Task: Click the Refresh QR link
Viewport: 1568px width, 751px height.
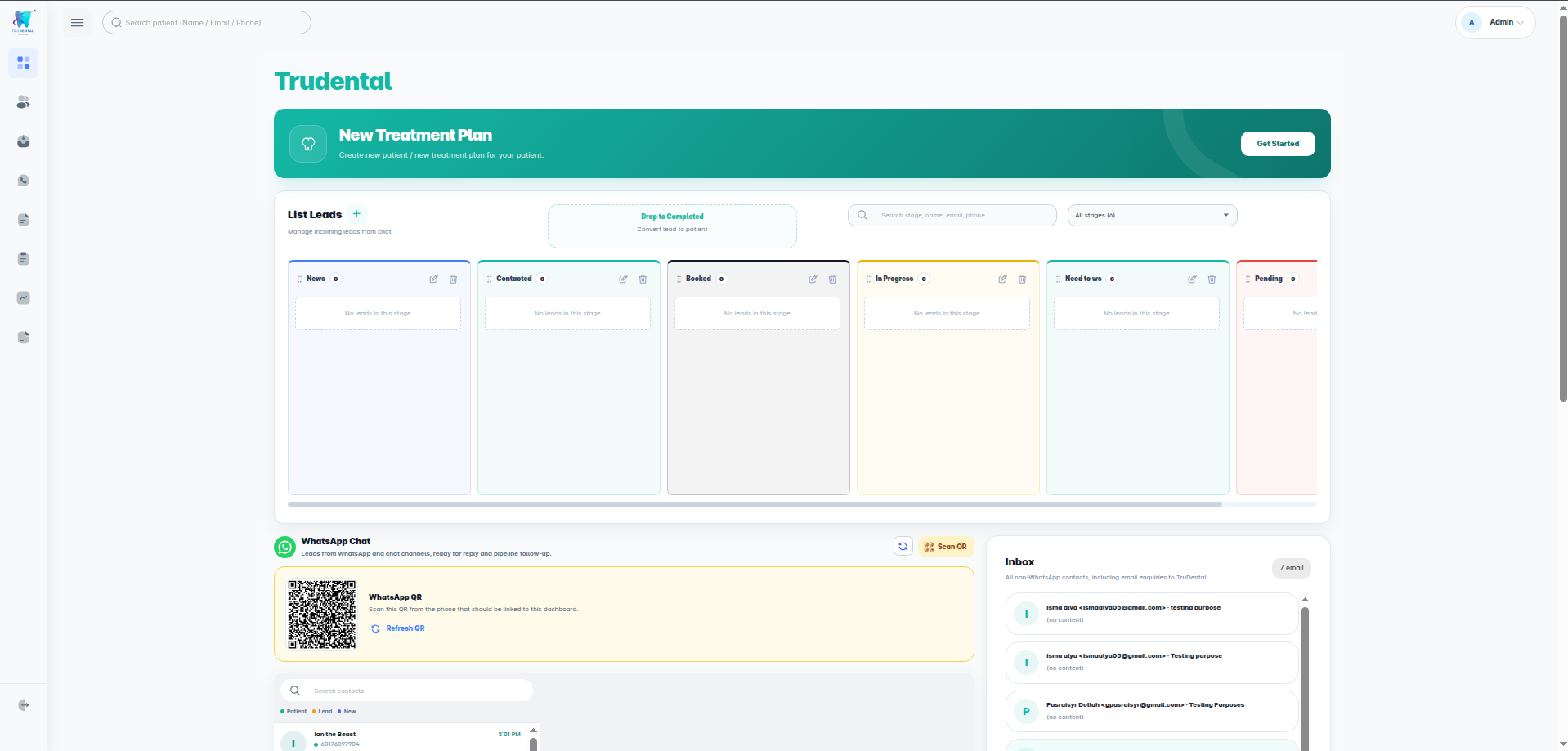Action: (398, 628)
